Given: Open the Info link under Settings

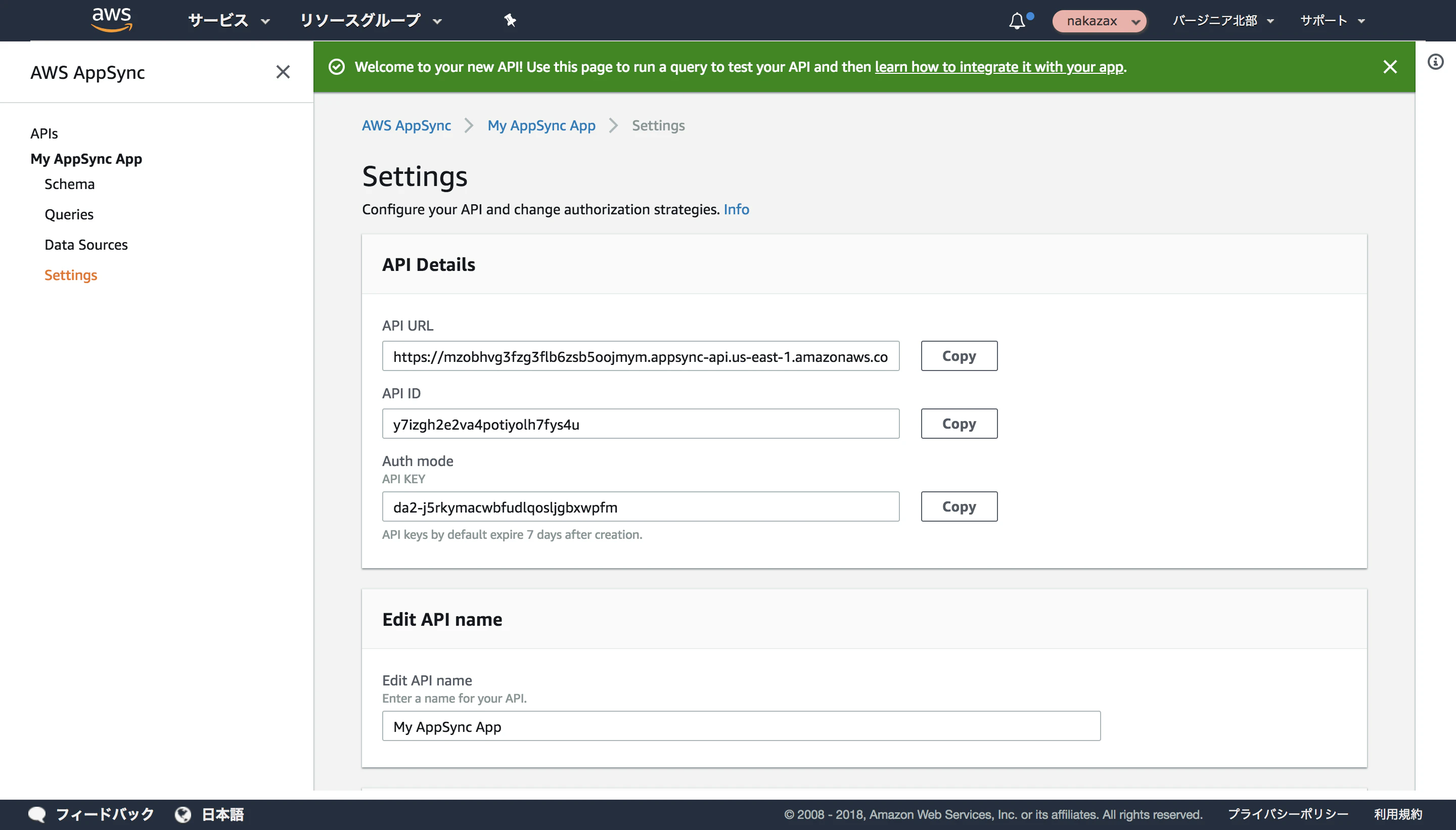Looking at the screenshot, I should (736, 209).
